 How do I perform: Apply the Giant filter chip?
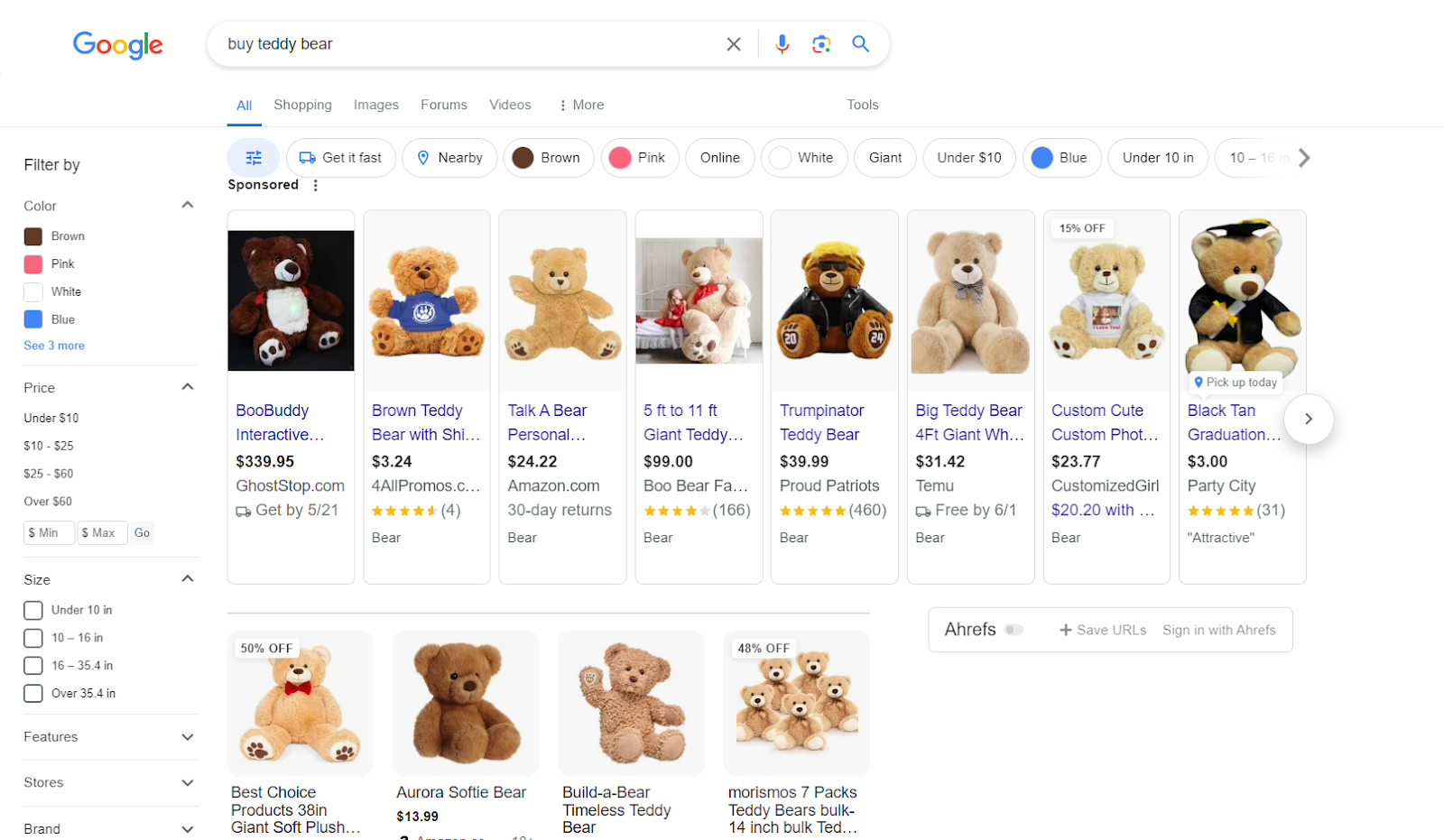[885, 158]
